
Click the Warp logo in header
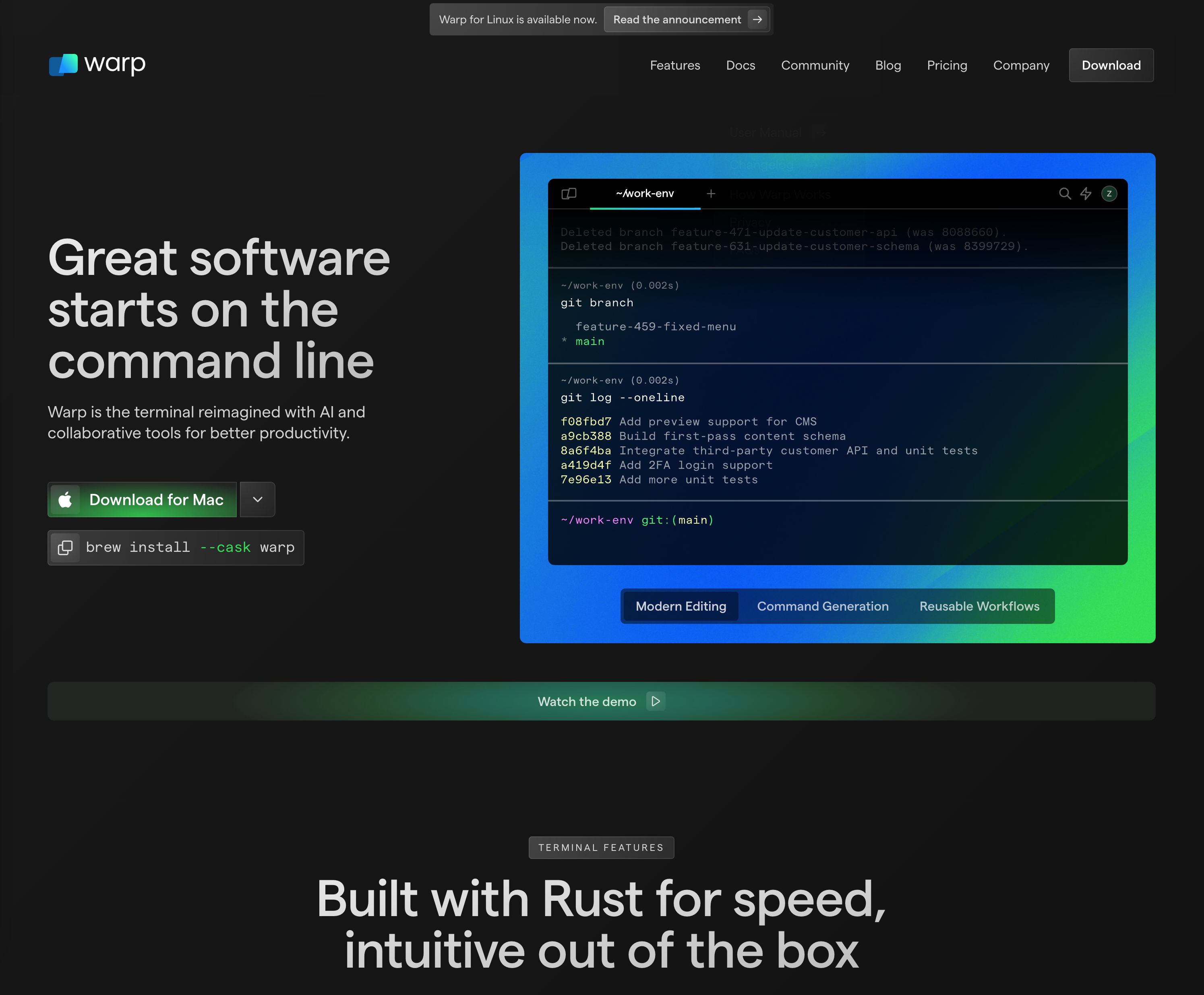pyautogui.click(x=97, y=64)
